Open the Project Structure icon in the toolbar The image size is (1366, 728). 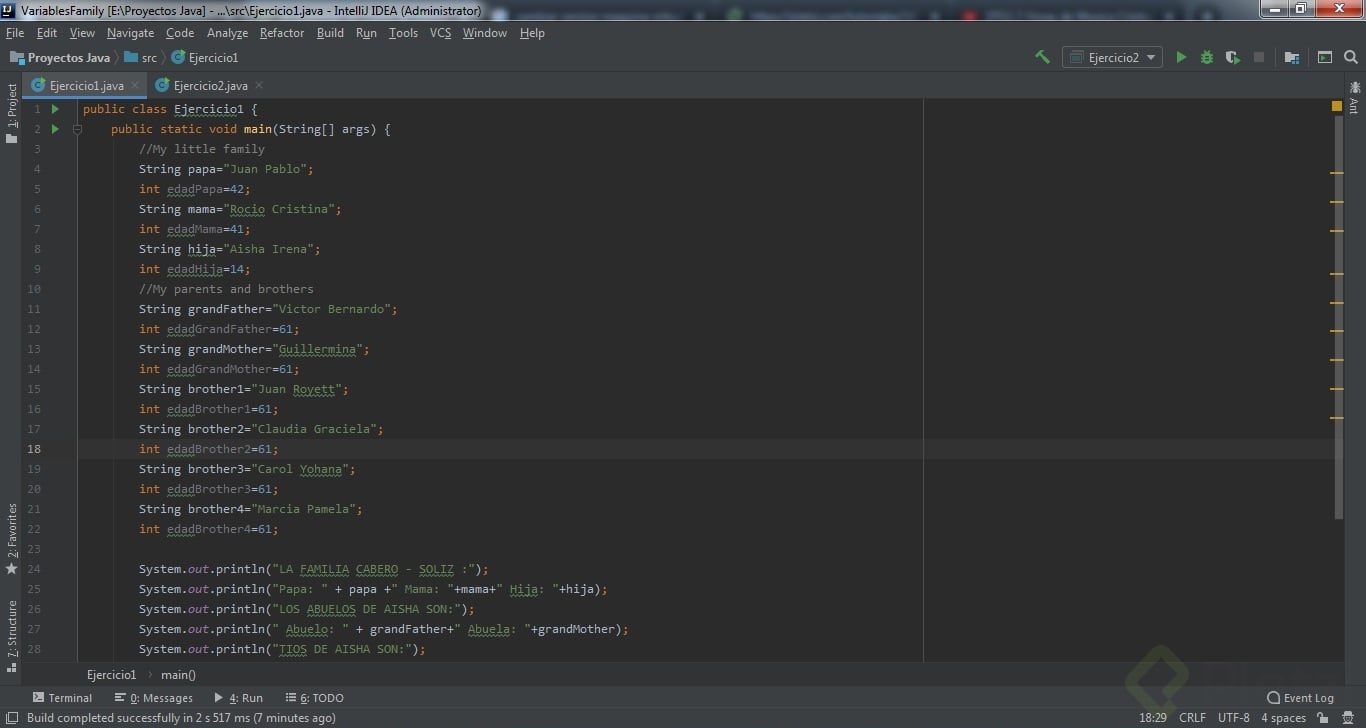point(1292,57)
